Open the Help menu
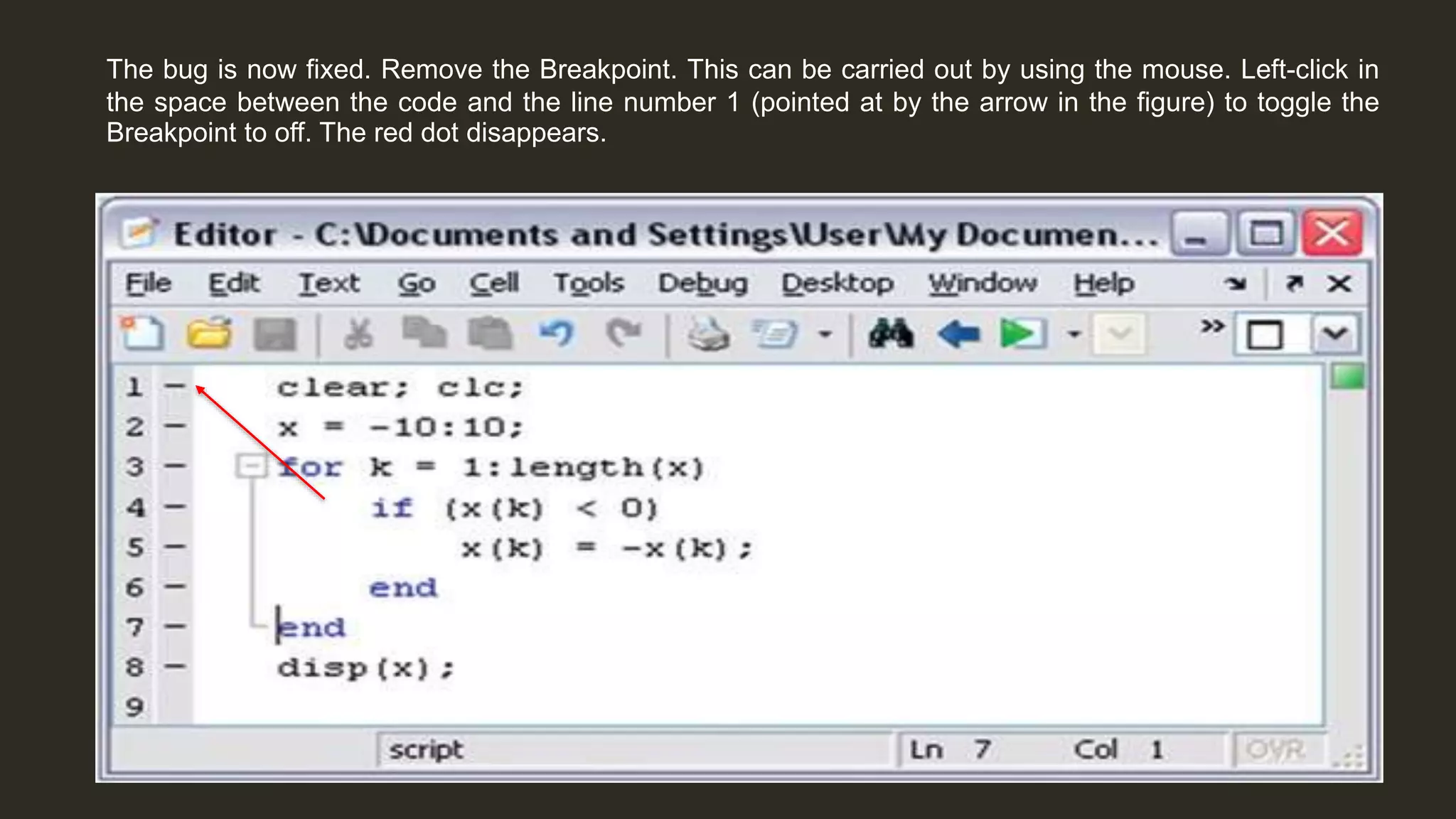The height and width of the screenshot is (819, 1456). (1103, 284)
